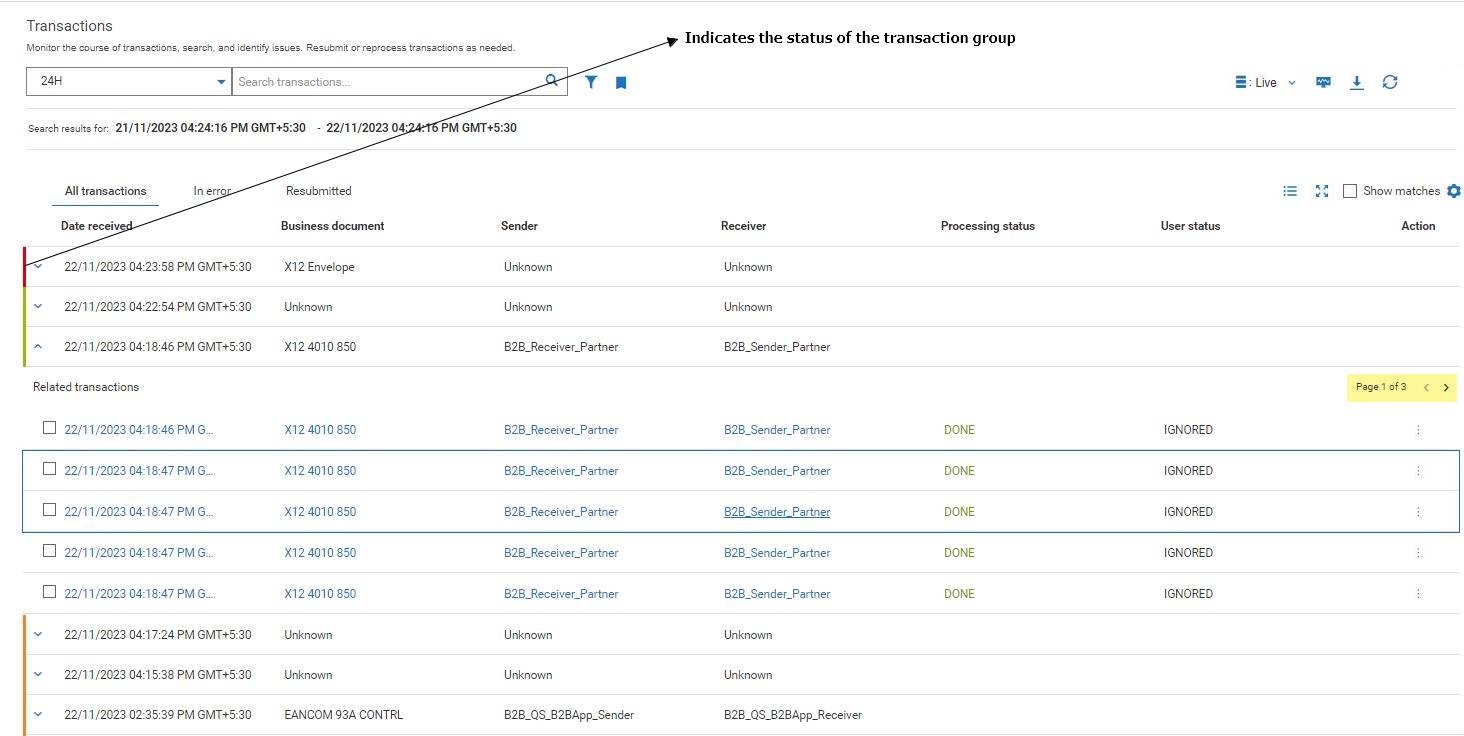Viewport: 1464px width, 736px height.
Task: Click the Related transactions heading
Action: point(86,387)
